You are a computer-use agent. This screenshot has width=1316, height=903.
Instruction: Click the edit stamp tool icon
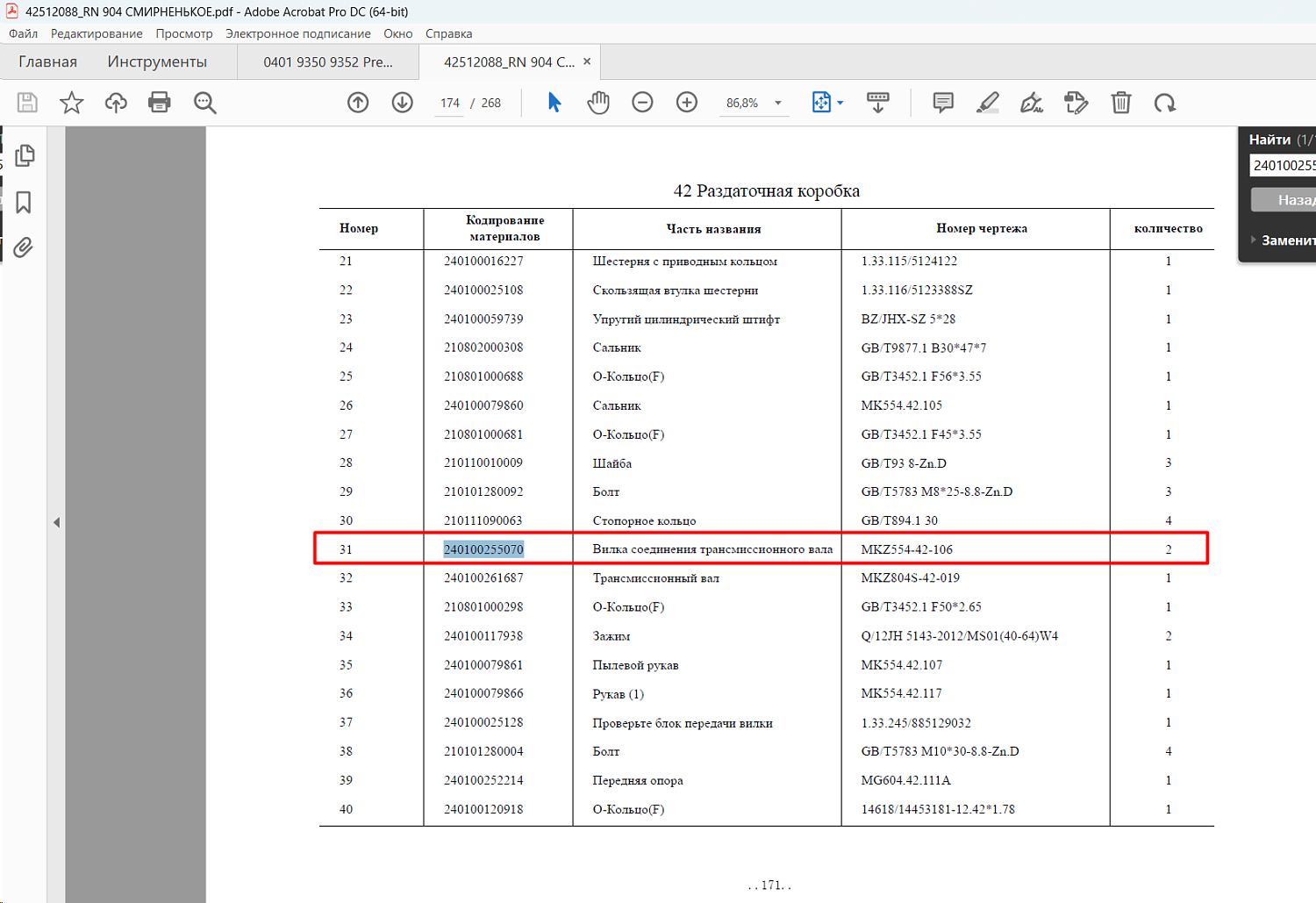pos(1076,103)
